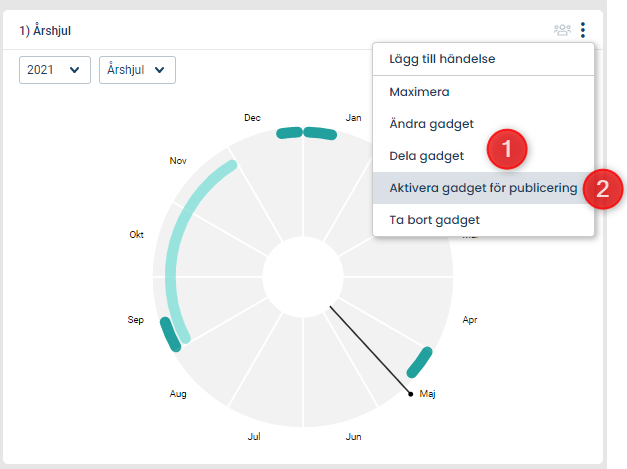Click the 'Dec' month label
Image resolution: width=627 pixels, height=469 pixels.
[252, 118]
